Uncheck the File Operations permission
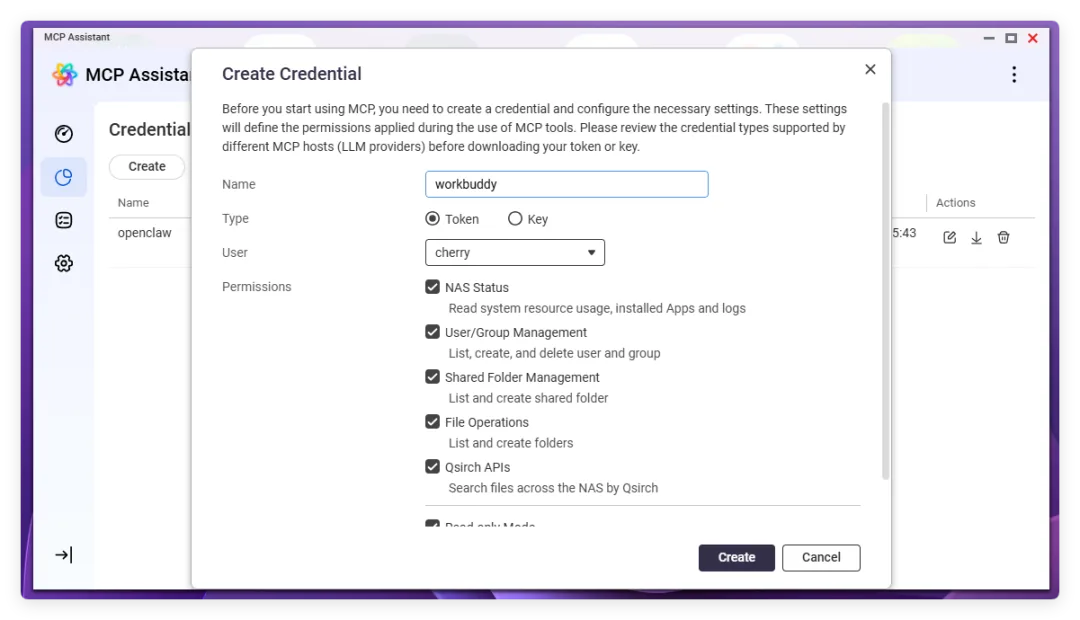Image resolution: width=1080 pixels, height=620 pixels. (x=433, y=422)
